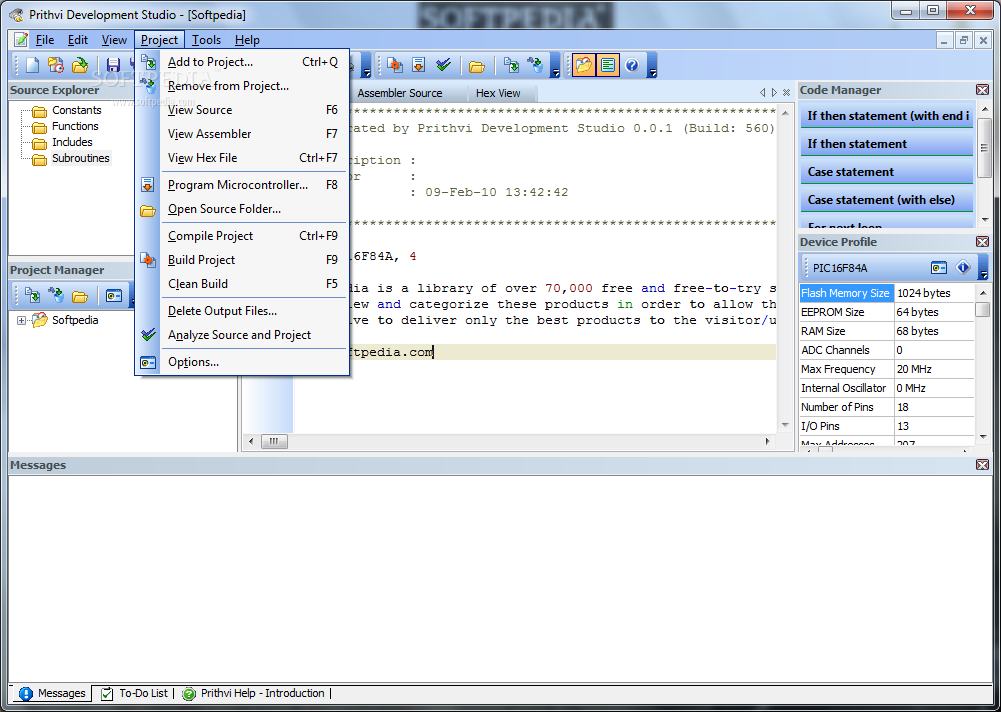Click the folder icon in Project Manager toolbar
Screen dimensions: 1001x712
pyautogui.click(x=80, y=296)
